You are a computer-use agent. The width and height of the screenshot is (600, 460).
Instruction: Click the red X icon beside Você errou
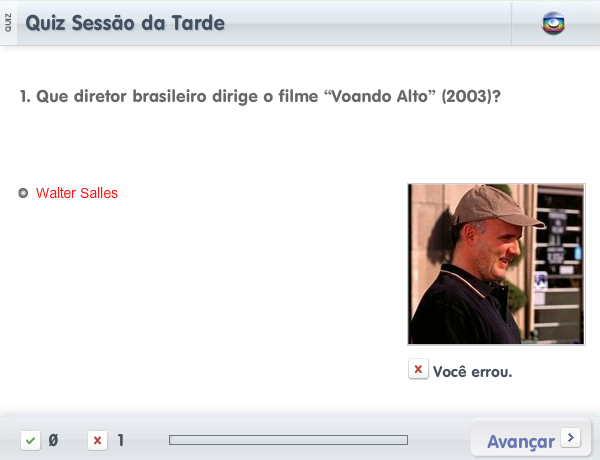coord(418,369)
